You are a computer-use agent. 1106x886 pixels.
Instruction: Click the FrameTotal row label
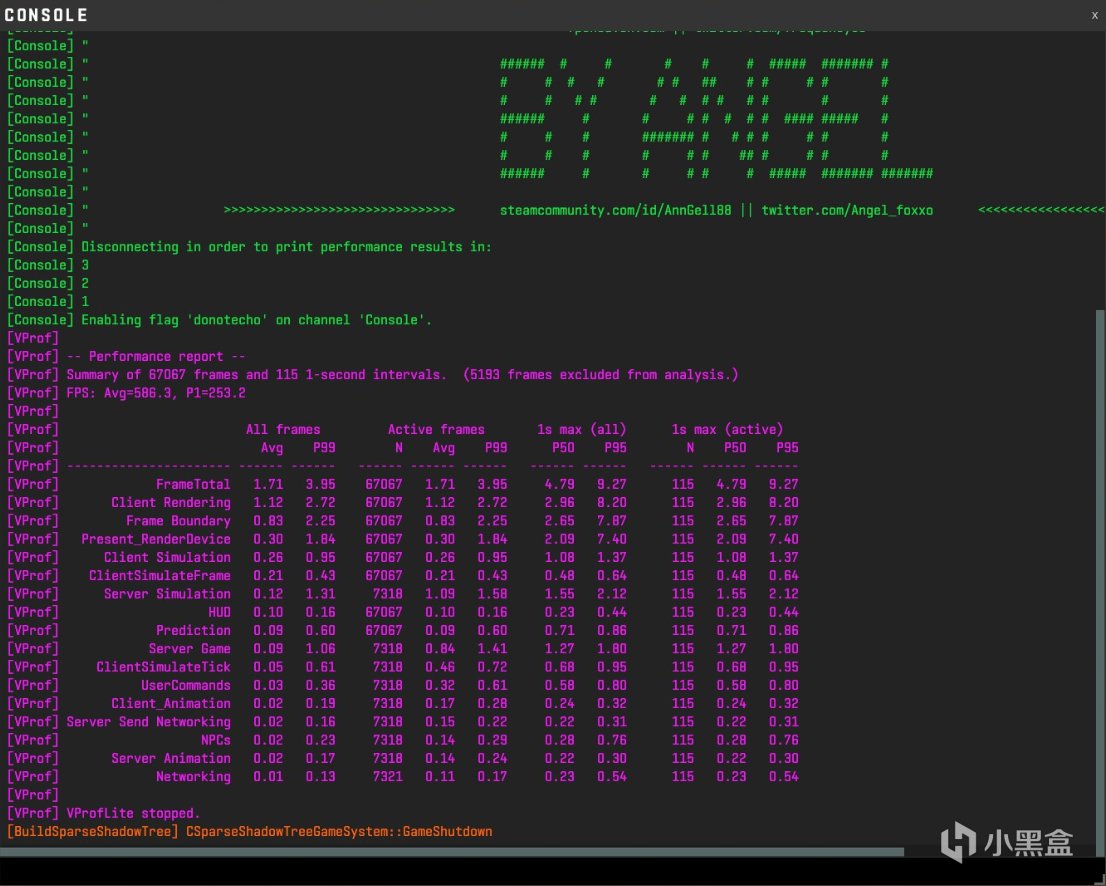click(193, 485)
